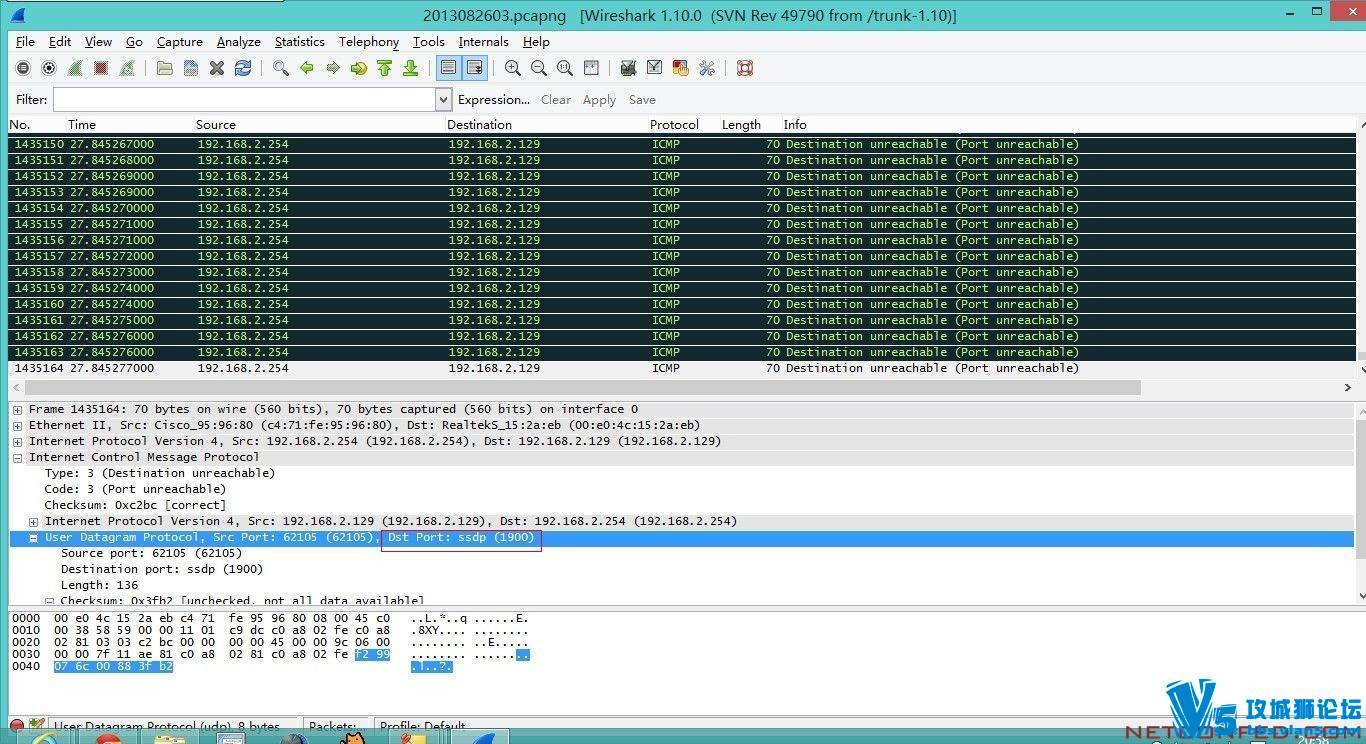The image size is (1366, 744).
Task: Open the File menu
Action: click(25, 42)
